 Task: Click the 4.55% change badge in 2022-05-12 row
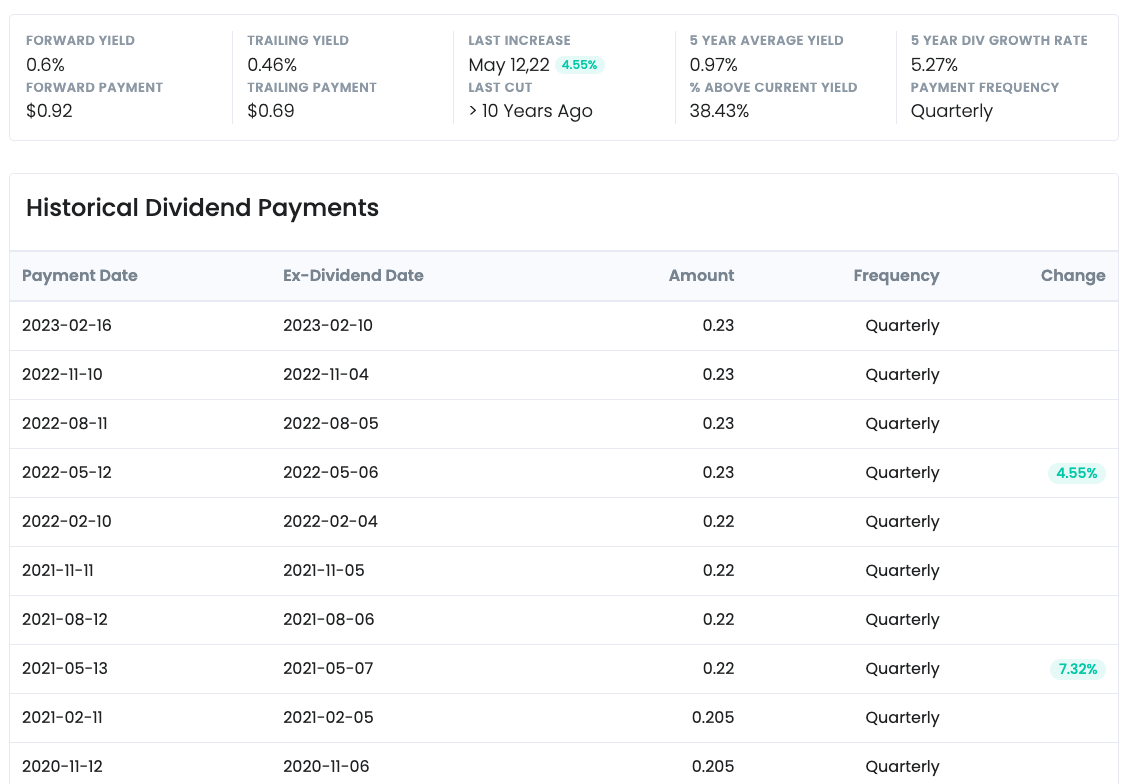pyautogui.click(x=1076, y=473)
